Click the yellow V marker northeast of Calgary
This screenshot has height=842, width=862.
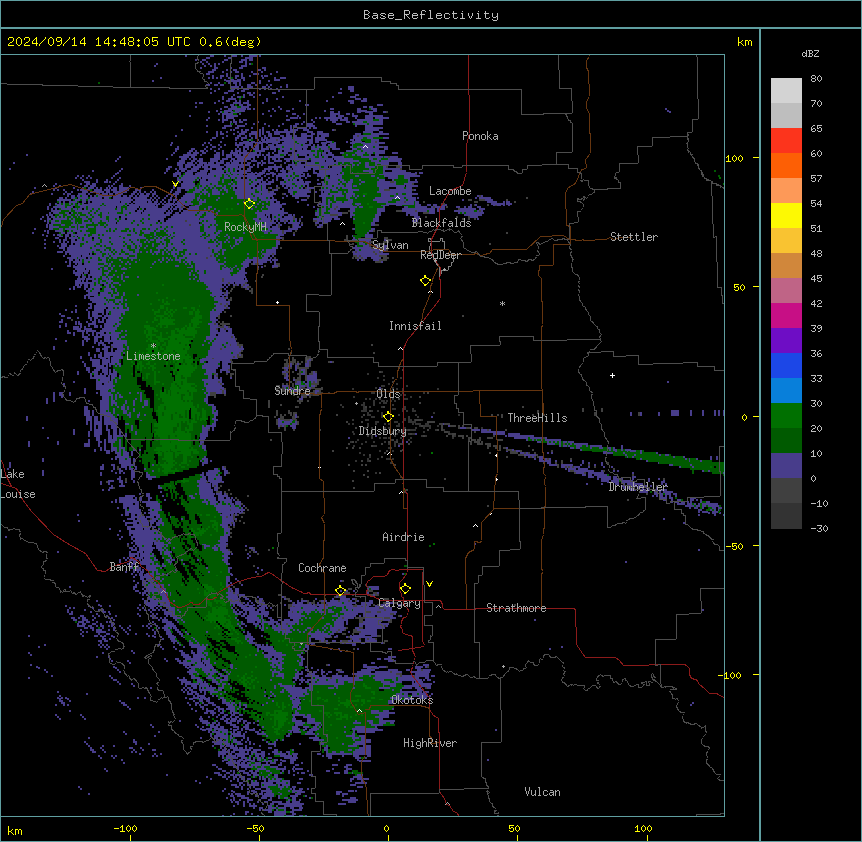(429, 584)
